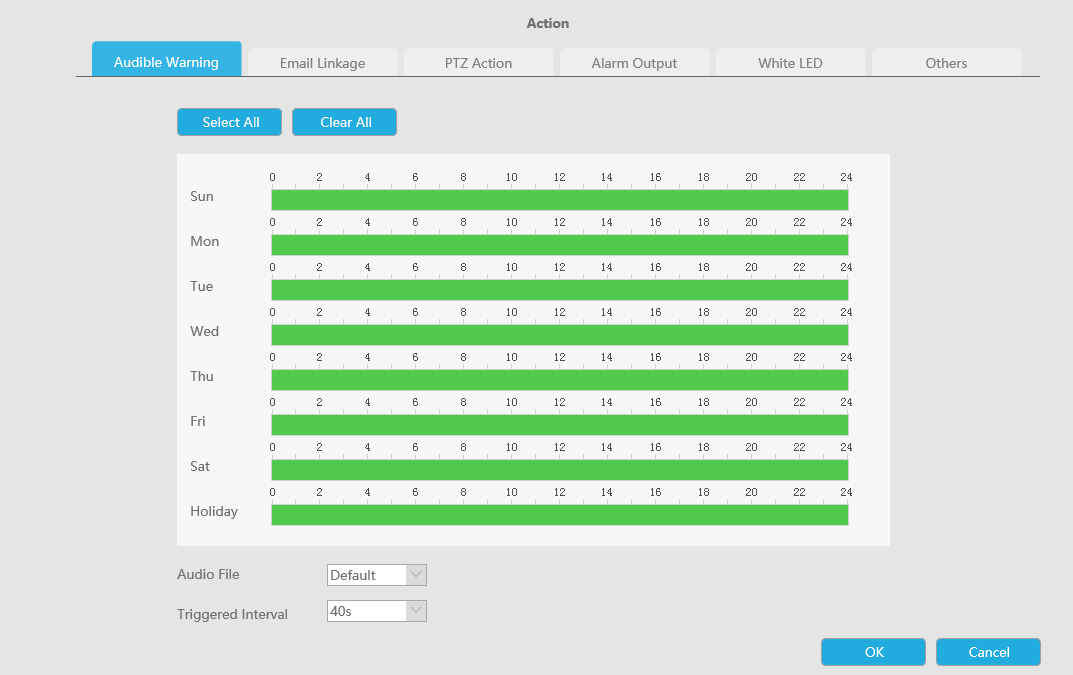Click the Action dialog title
The height and width of the screenshot is (675, 1073).
pos(547,23)
